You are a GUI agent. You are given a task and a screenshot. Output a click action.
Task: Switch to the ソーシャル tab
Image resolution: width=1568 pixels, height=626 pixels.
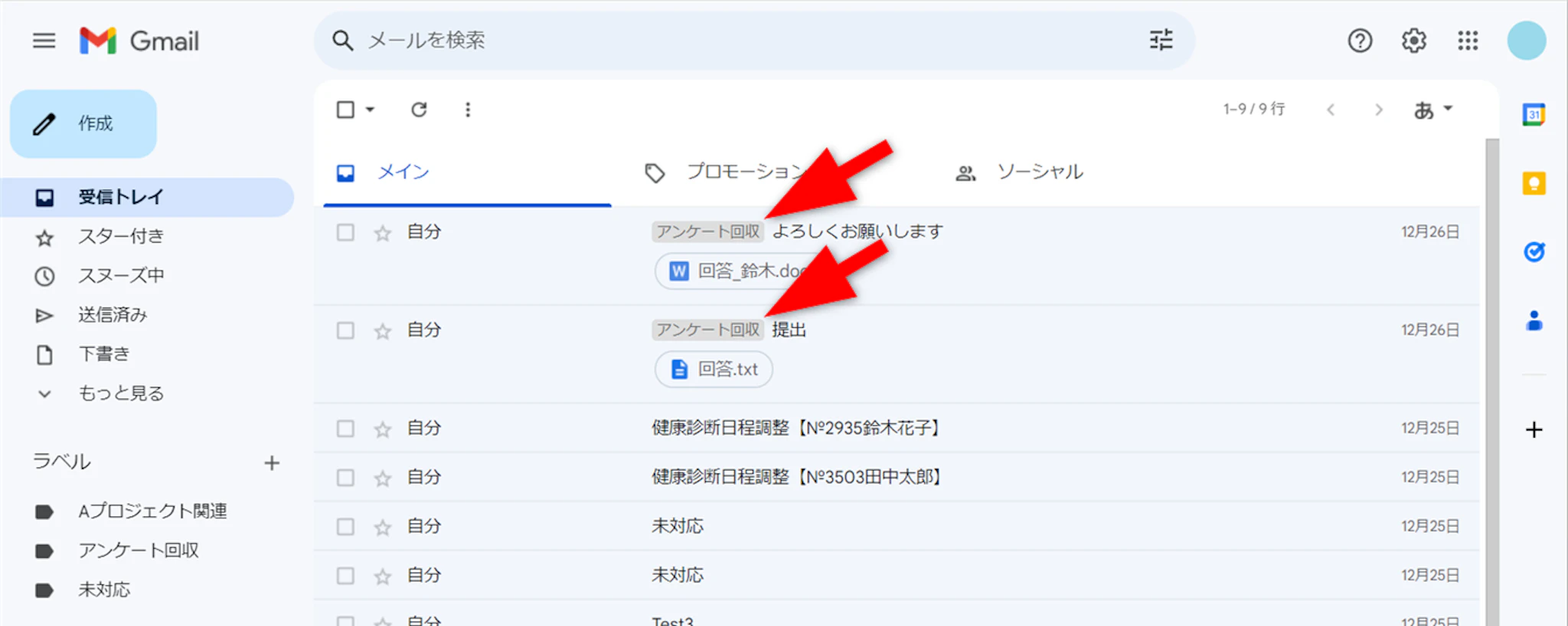1039,172
